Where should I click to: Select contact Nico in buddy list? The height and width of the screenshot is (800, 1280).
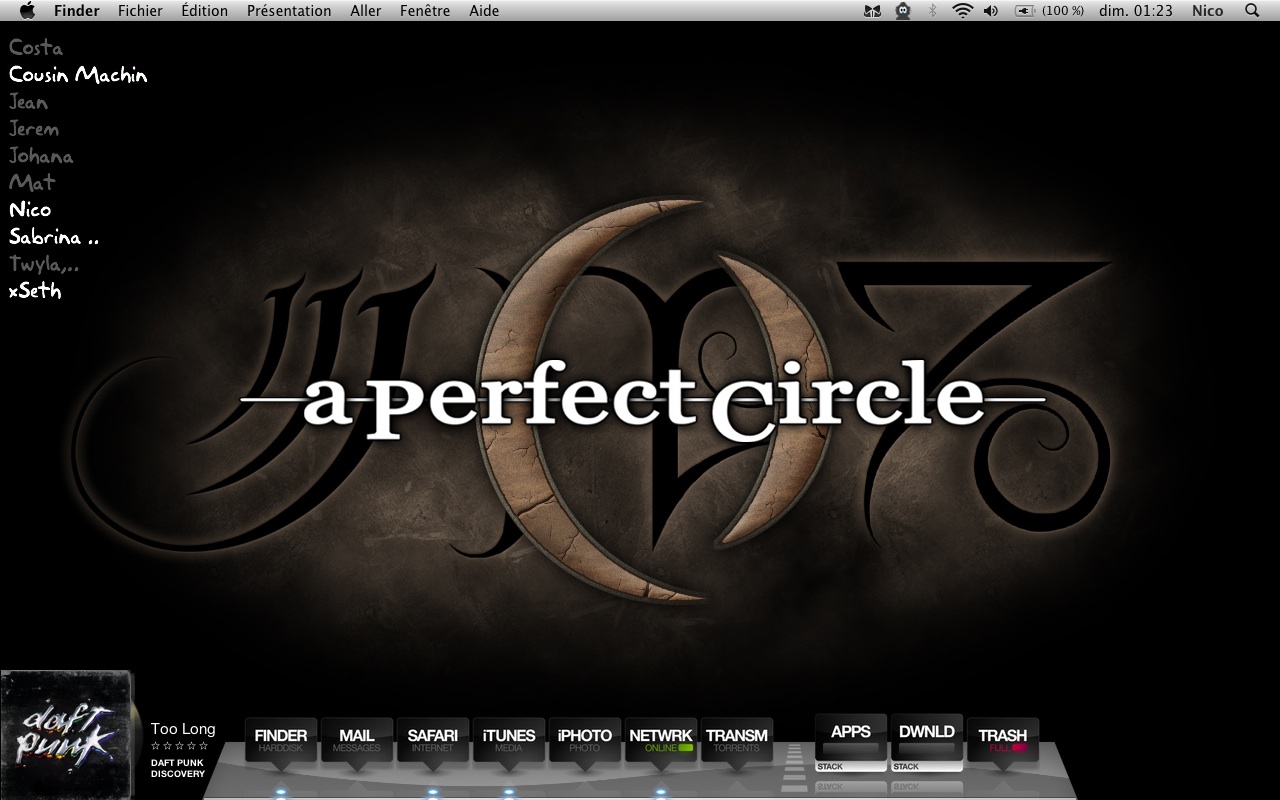pos(30,209)
